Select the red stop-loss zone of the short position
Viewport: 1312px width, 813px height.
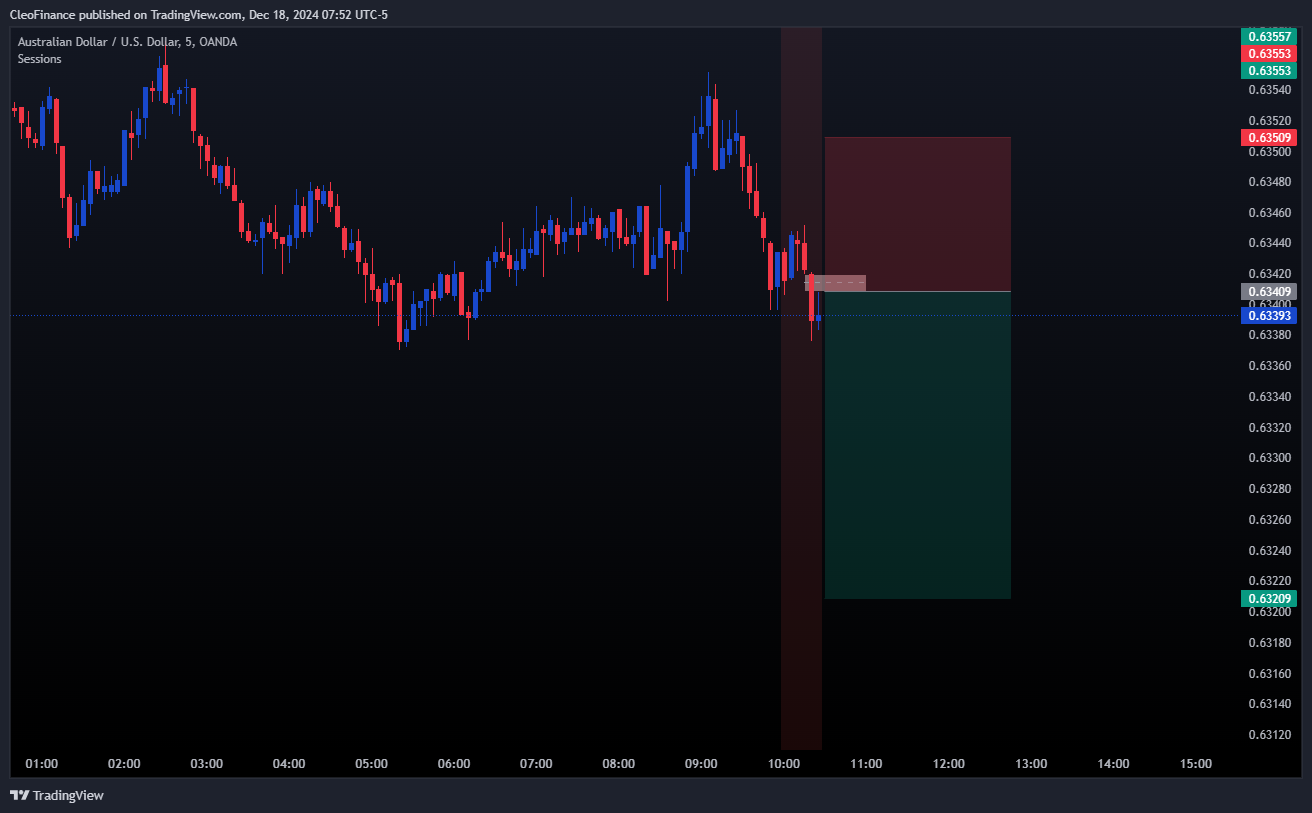pos(917,214)
